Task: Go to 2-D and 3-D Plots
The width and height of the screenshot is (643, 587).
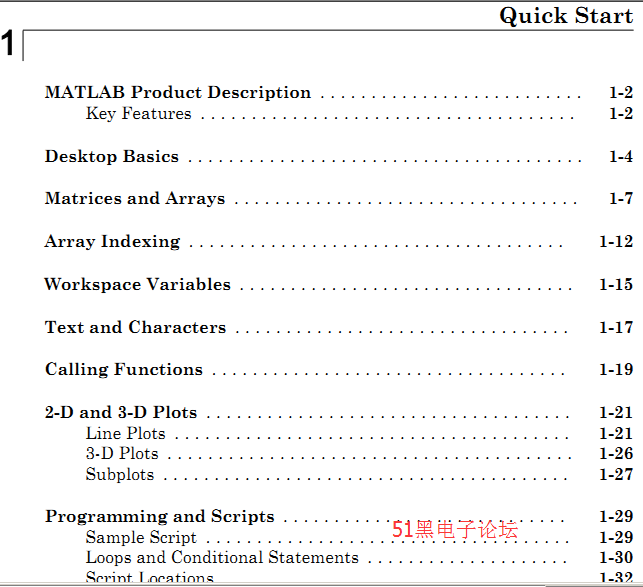Action: click(x=121, y=412)
